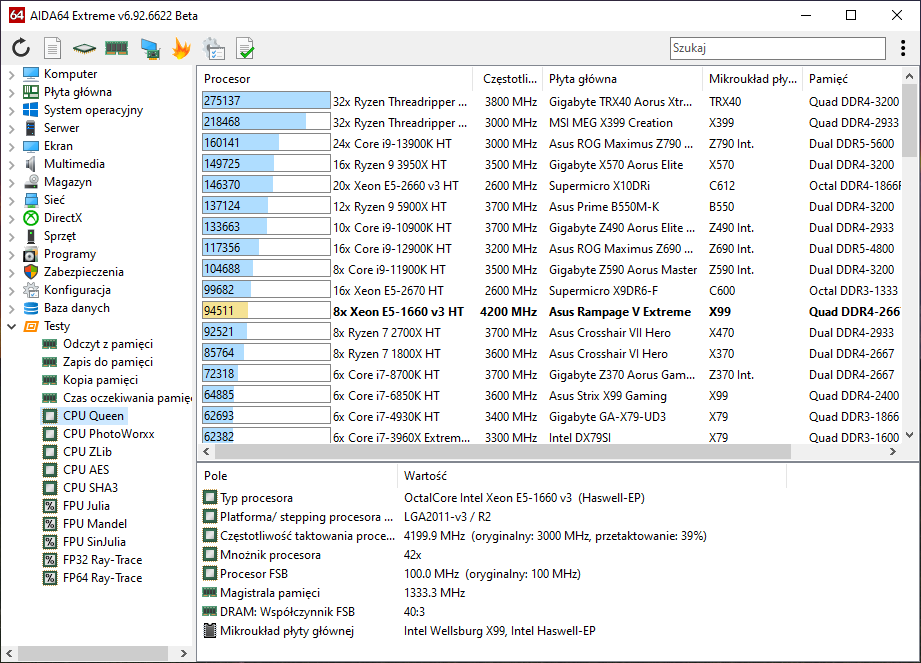The width and height of the screenshot is (921, 663).
Task: Open the gear preferences toolbar icon
Action: [x=213, y=47]
